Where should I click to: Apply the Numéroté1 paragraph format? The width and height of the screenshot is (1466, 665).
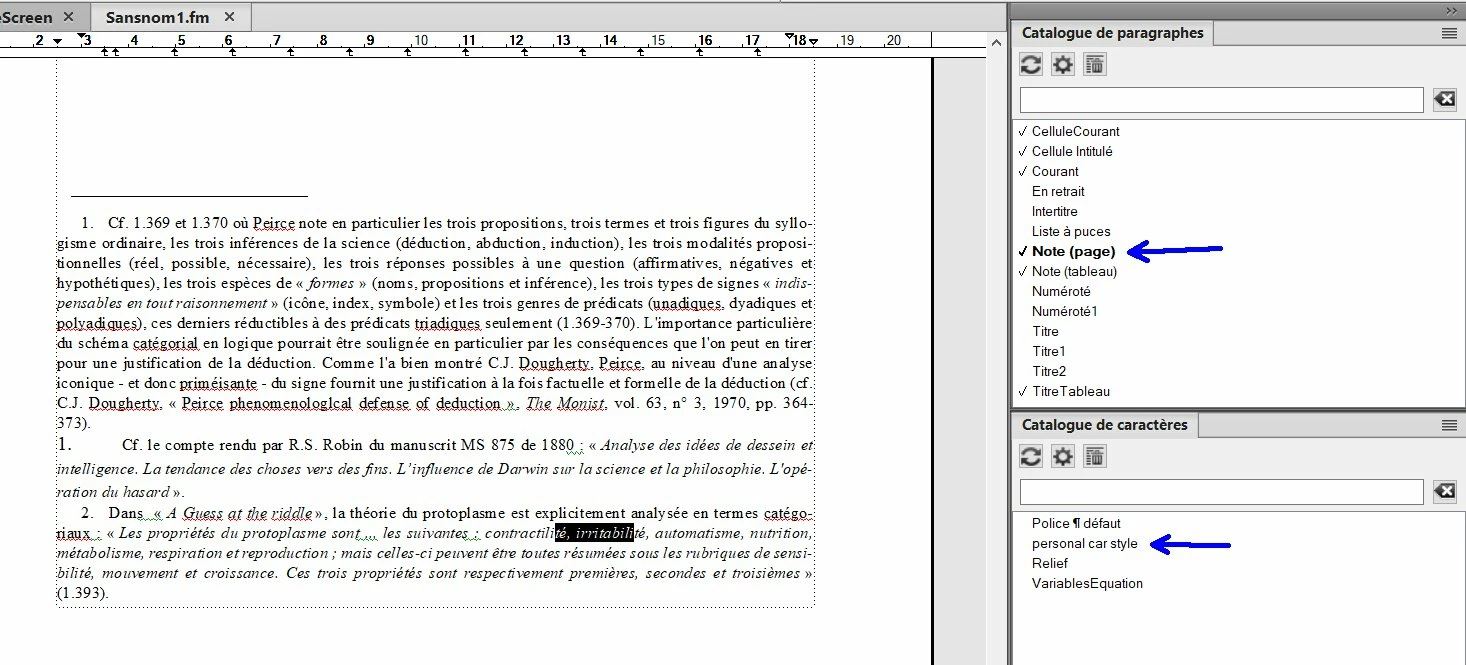1064,311
